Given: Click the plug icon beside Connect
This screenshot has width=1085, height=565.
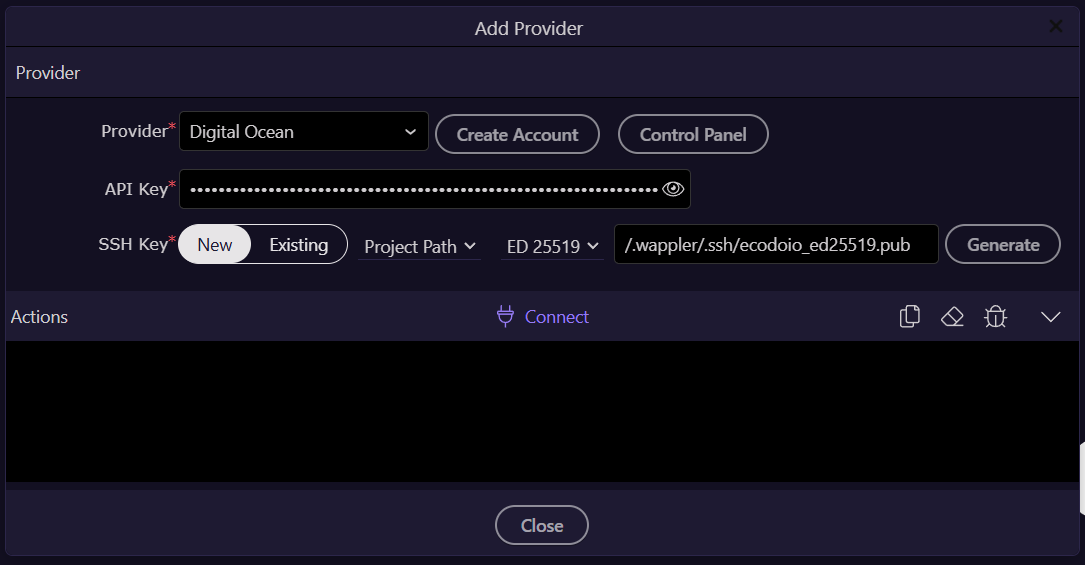Looking at the screenshot, I should click(505, 317).
